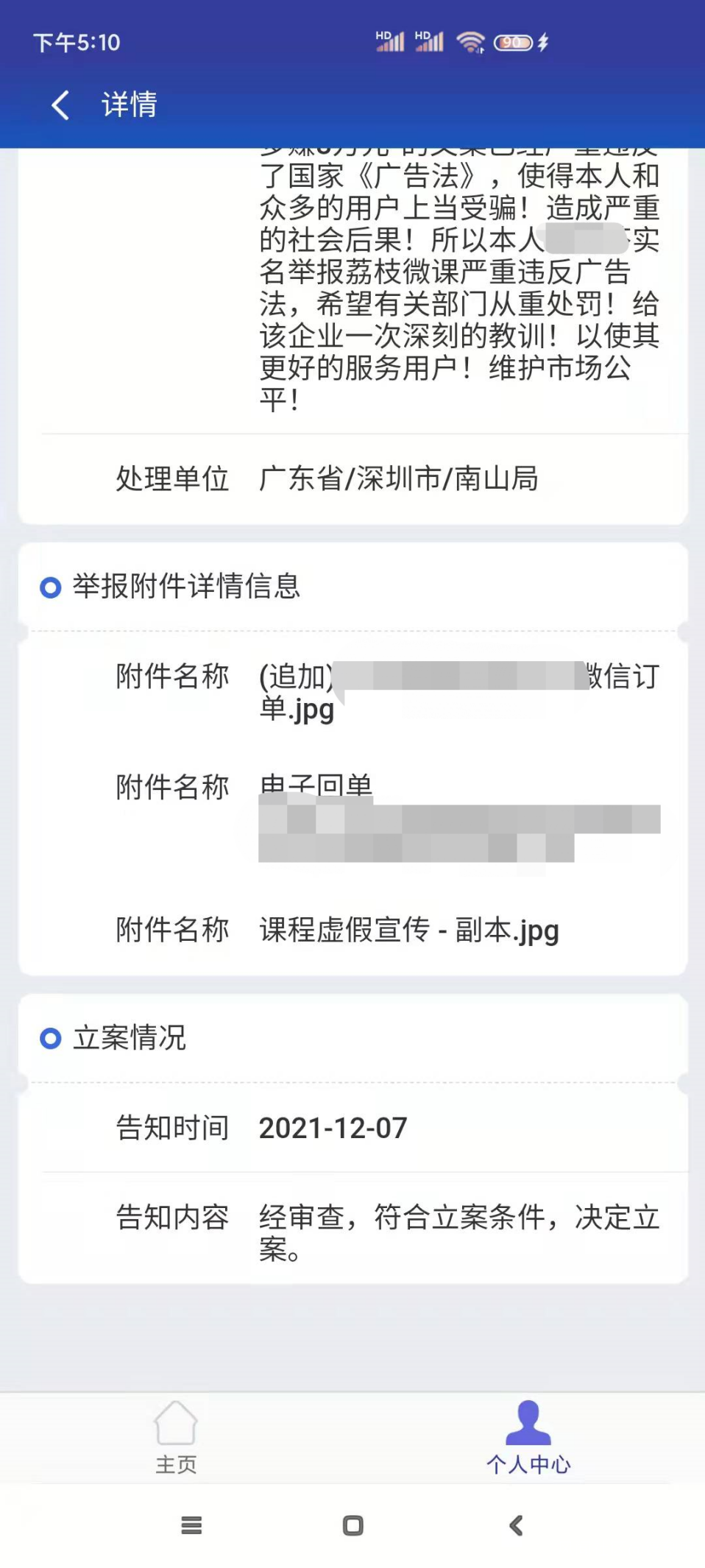Screen dimensions: 705x1568
Task: Open attachment 课程虚假宣传 - 副本.jpg
Action: pyautogui.click(x=409, y=930)
